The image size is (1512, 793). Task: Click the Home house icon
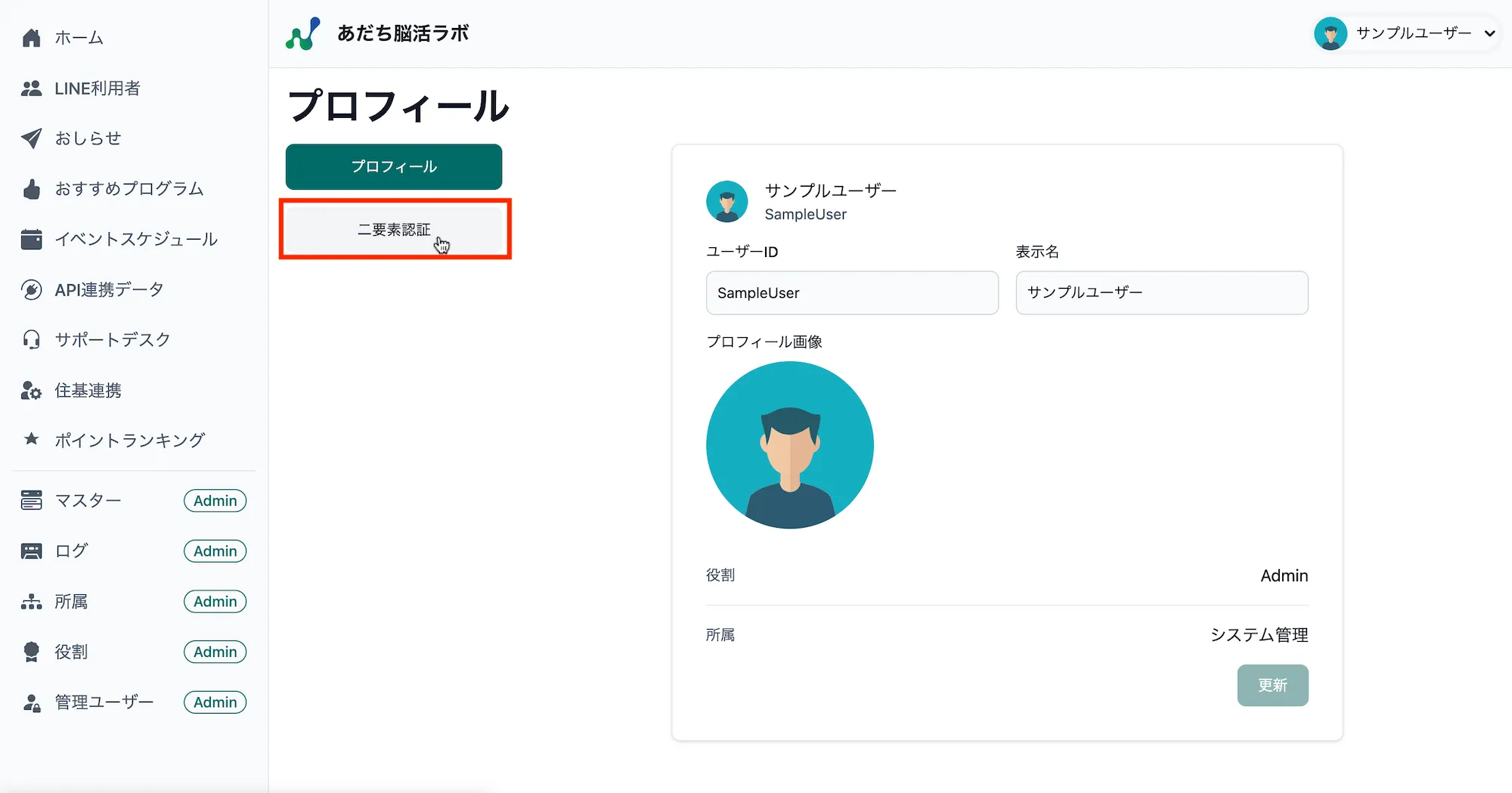(x=31, y=38)
